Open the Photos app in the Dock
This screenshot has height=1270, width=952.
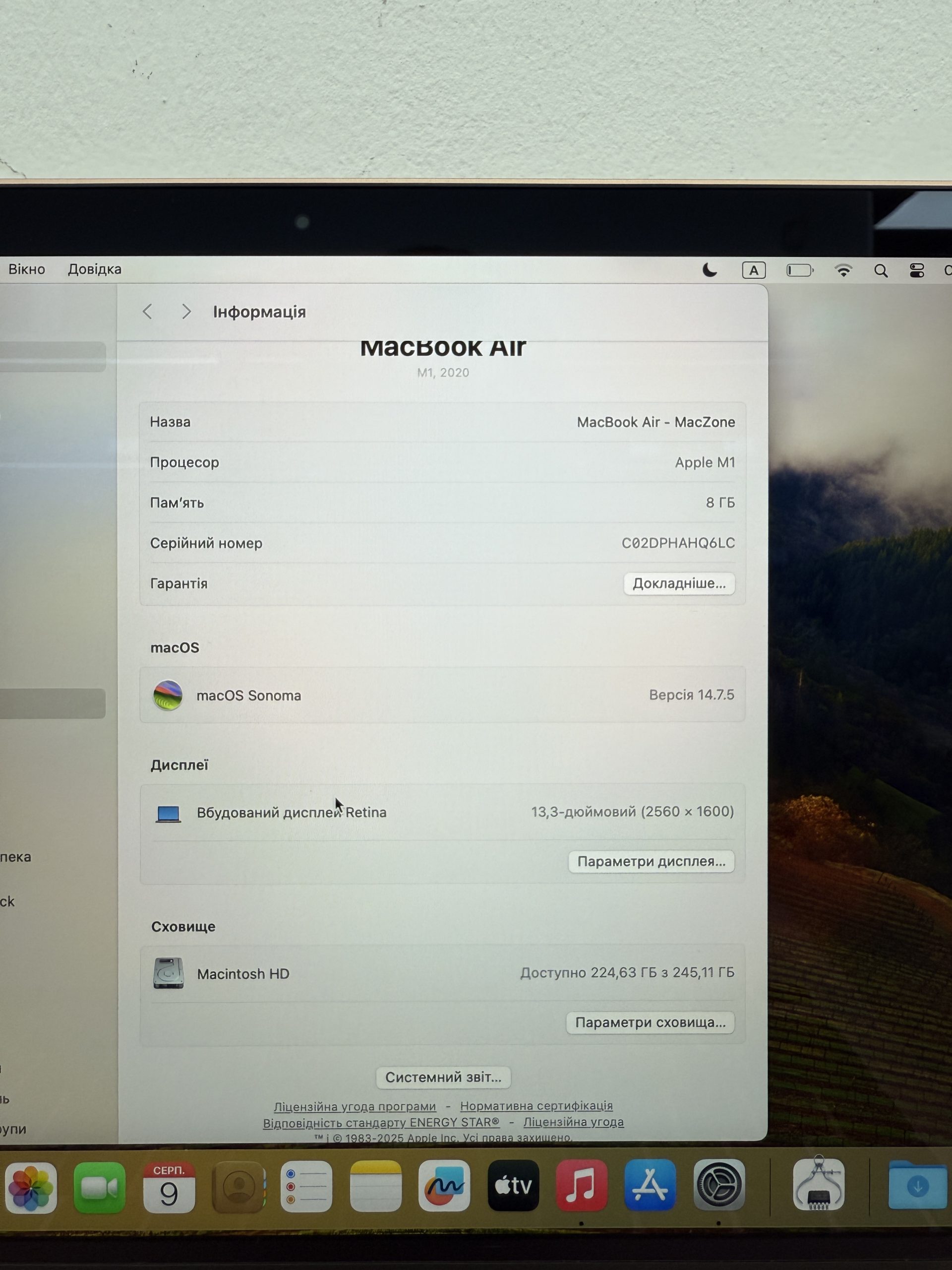click(31, 1188)
